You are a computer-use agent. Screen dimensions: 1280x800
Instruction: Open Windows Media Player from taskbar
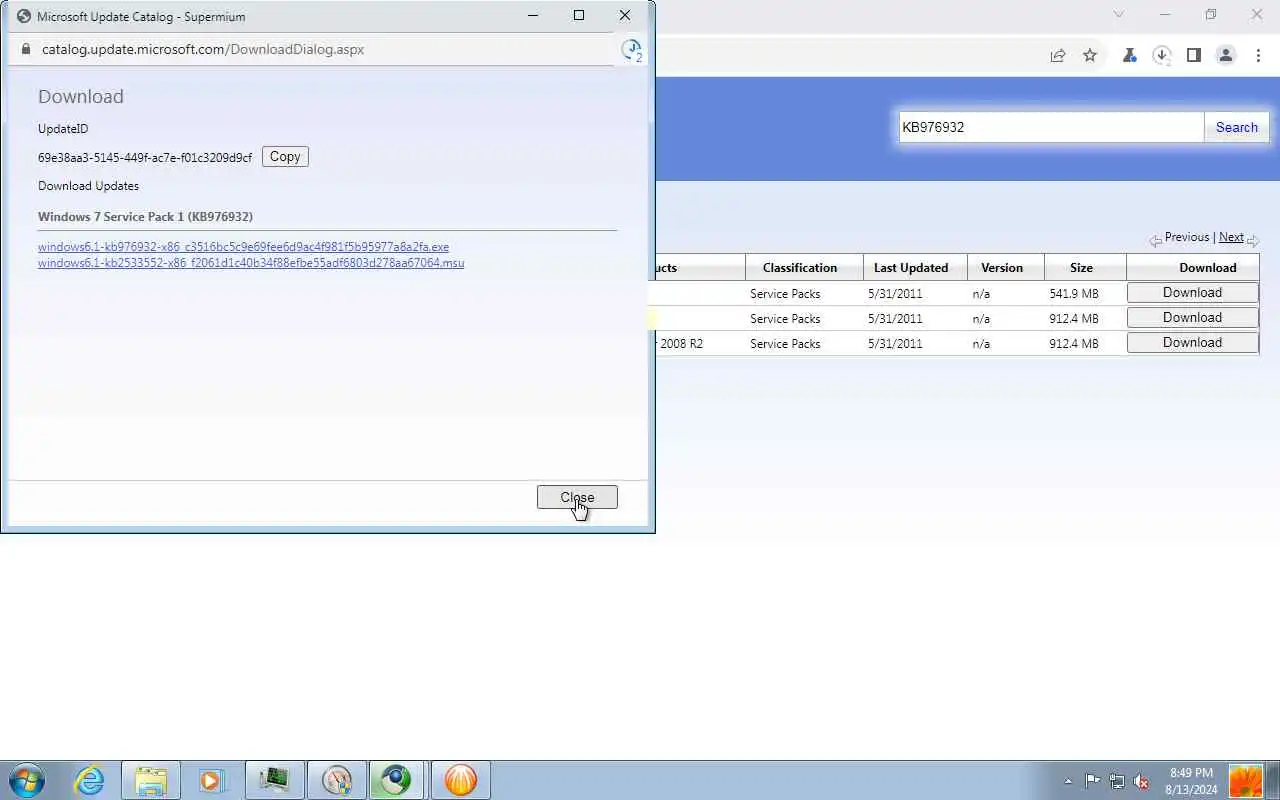click(212, 780)
